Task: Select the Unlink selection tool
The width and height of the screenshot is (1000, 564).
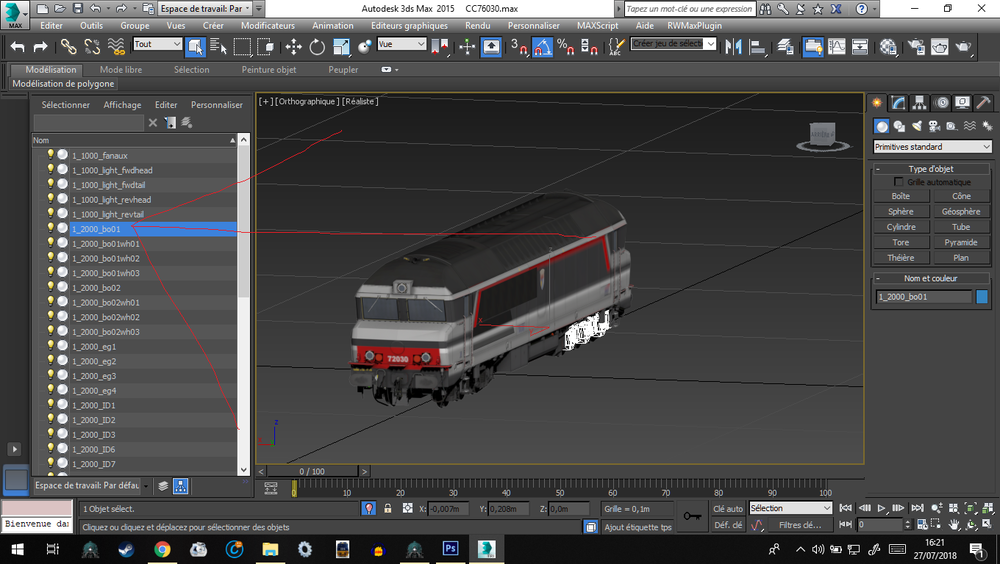Action: [92, 47]
